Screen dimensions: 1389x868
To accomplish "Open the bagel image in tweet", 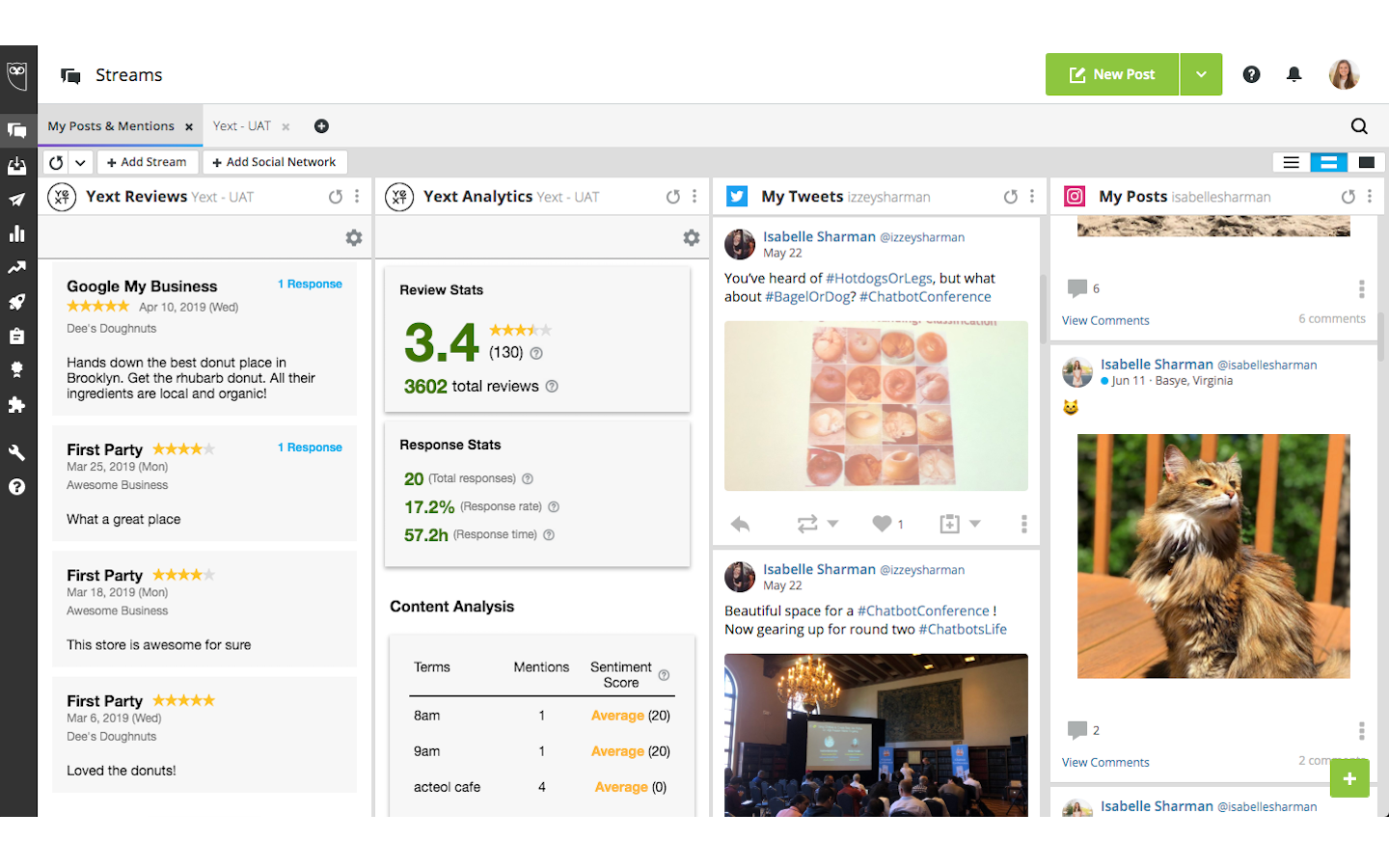I will (876, 405).
